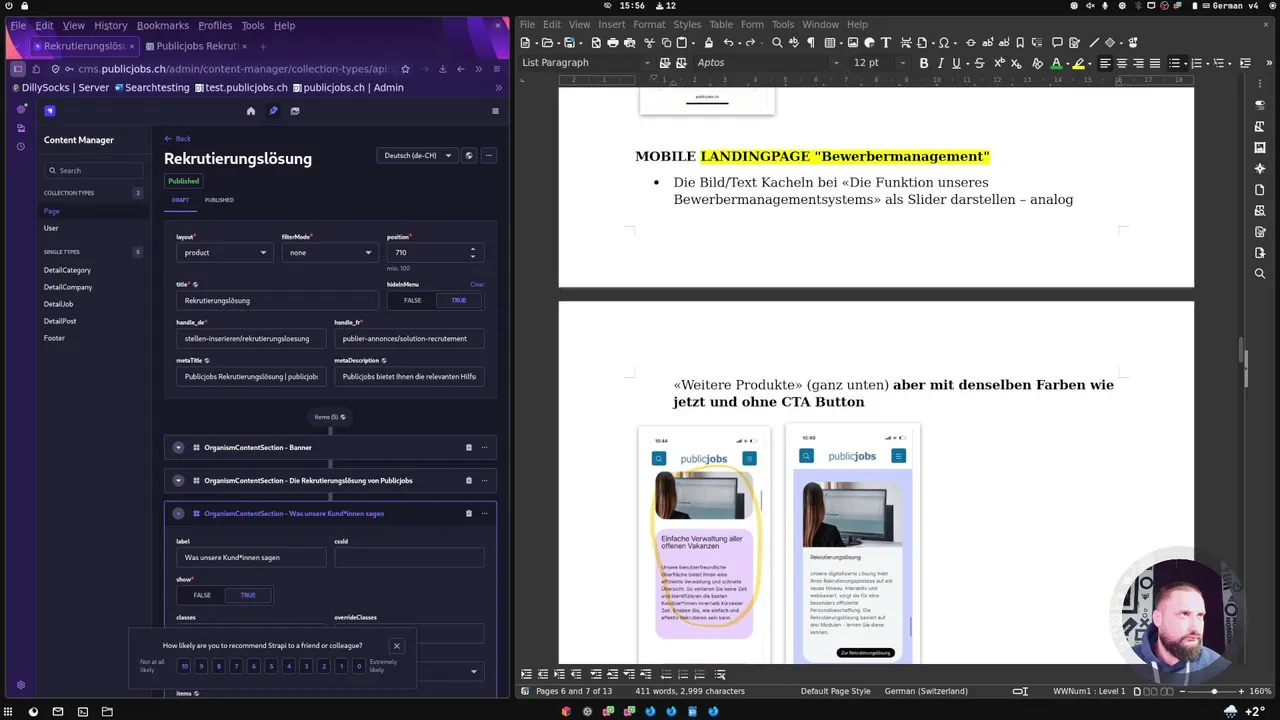The width and height of the screenshot is (1280, 720).
Task: Toggle unordered bullet list in Writer
Action: click(1175, 63)
